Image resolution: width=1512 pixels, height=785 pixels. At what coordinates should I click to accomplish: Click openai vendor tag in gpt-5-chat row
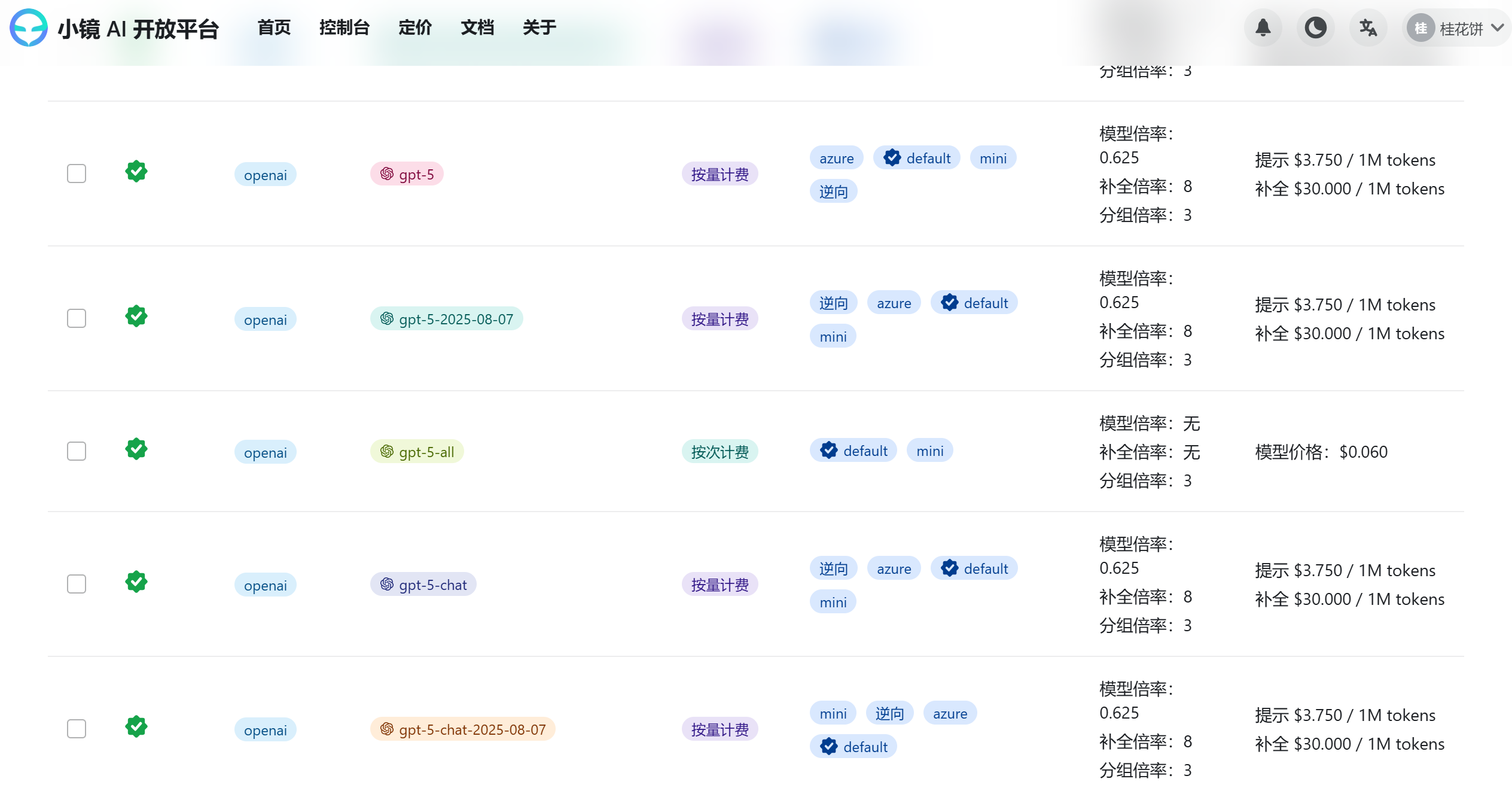pos(266,585)
